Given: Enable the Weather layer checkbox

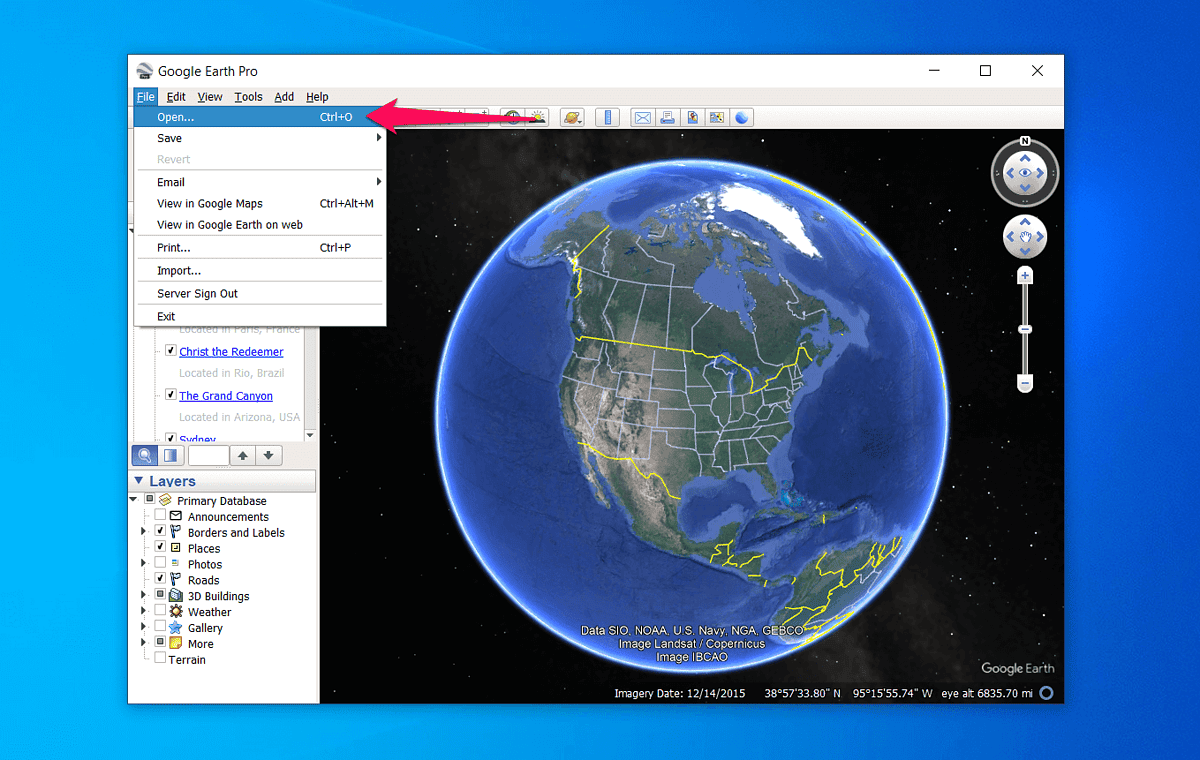Looking at the screenshot, I should tap(160, 611).
